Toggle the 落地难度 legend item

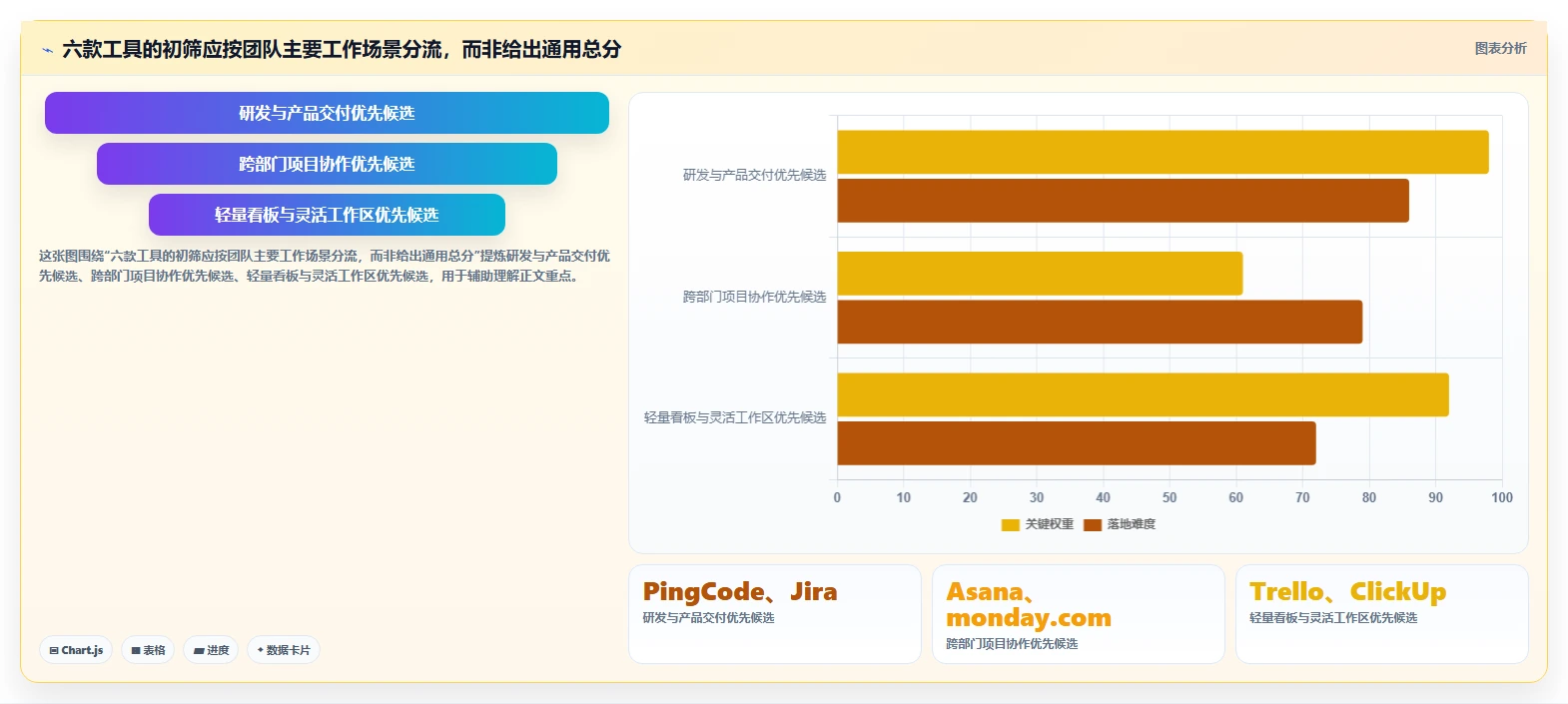(1120, 524)
